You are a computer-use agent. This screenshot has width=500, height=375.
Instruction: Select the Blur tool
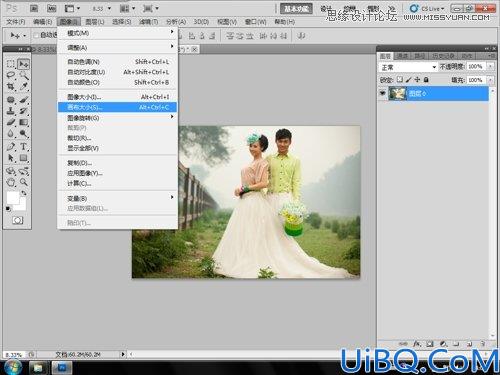pyautogui.click(x=11, y=133)
